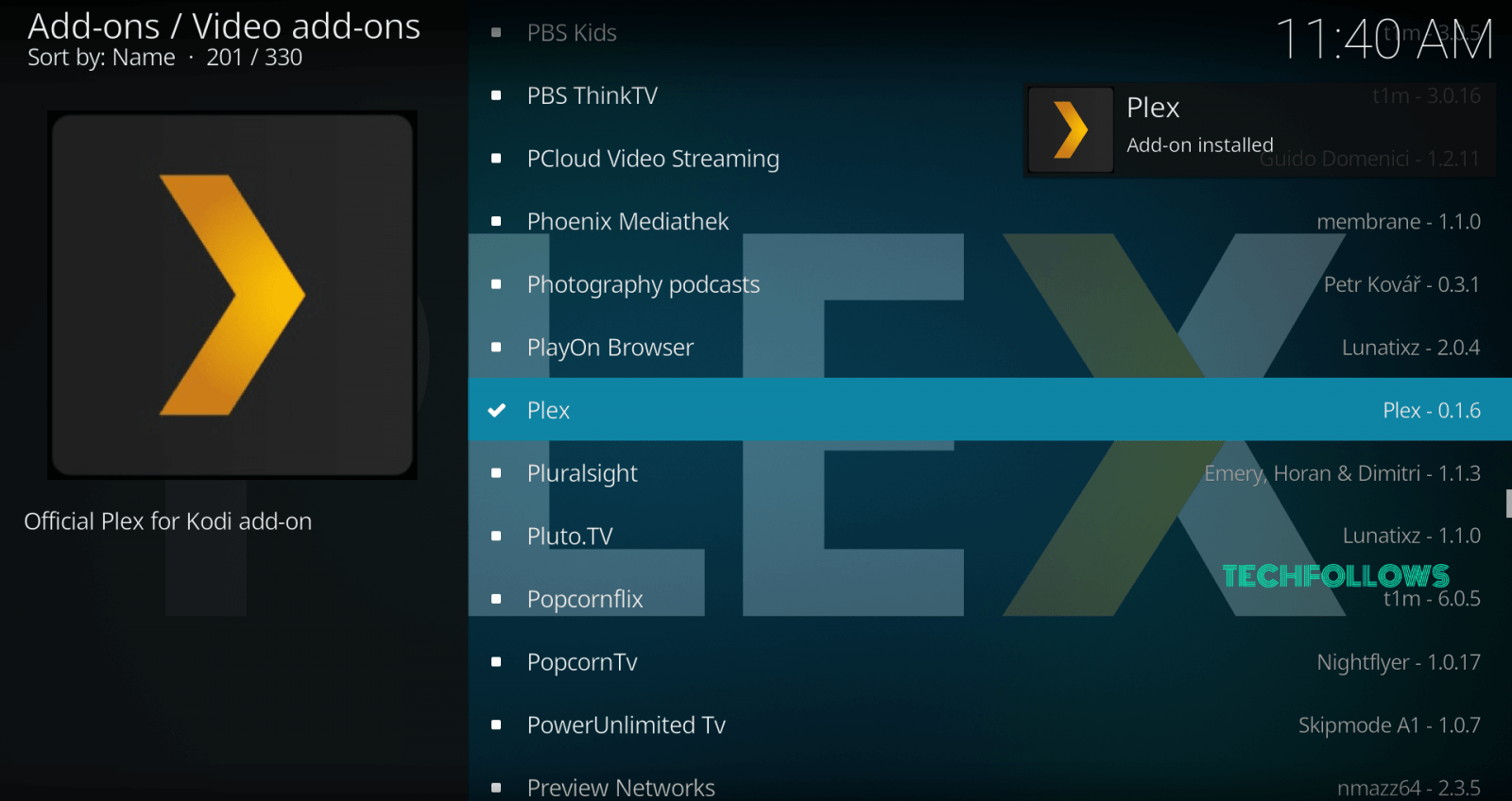Screen dimensions: 1512x801
Task: Select the Pluralsight add-on
Action: pos(989,473)
